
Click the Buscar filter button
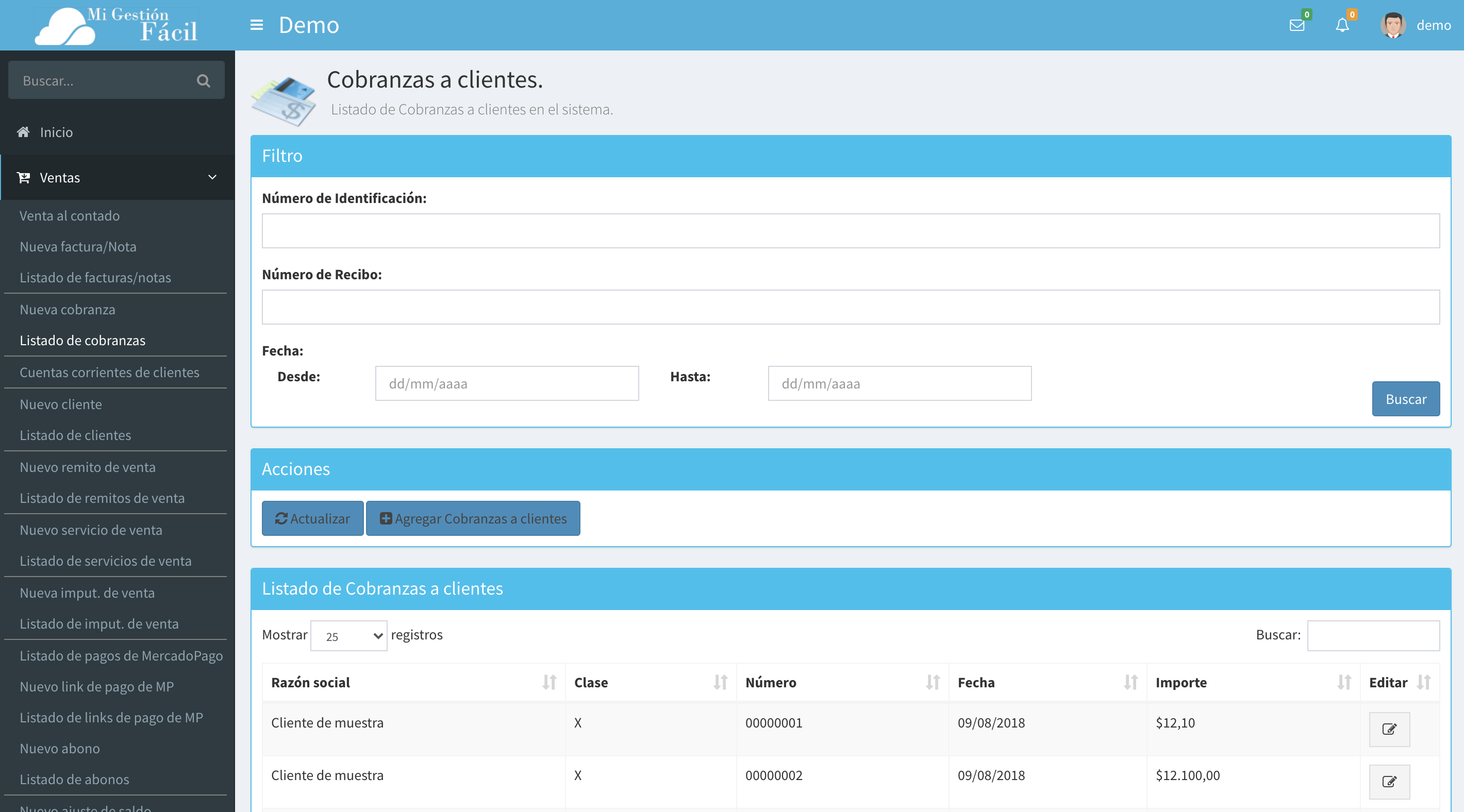tap(1405, 399)
